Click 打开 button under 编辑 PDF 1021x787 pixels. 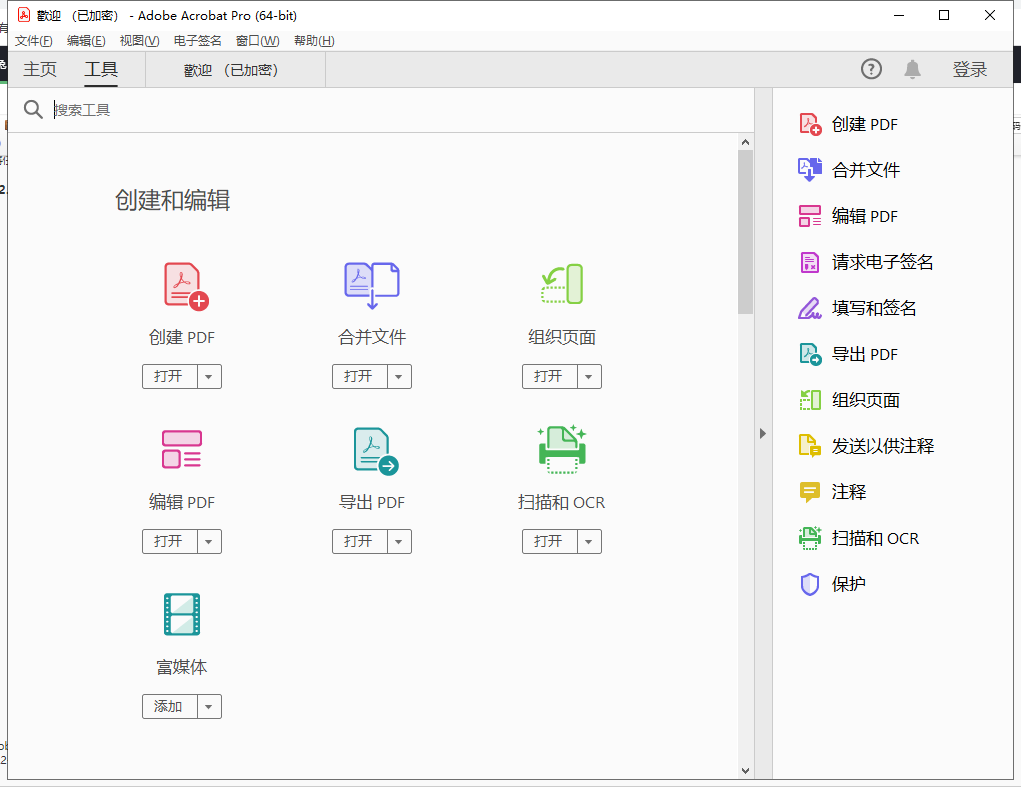[169, 542]
